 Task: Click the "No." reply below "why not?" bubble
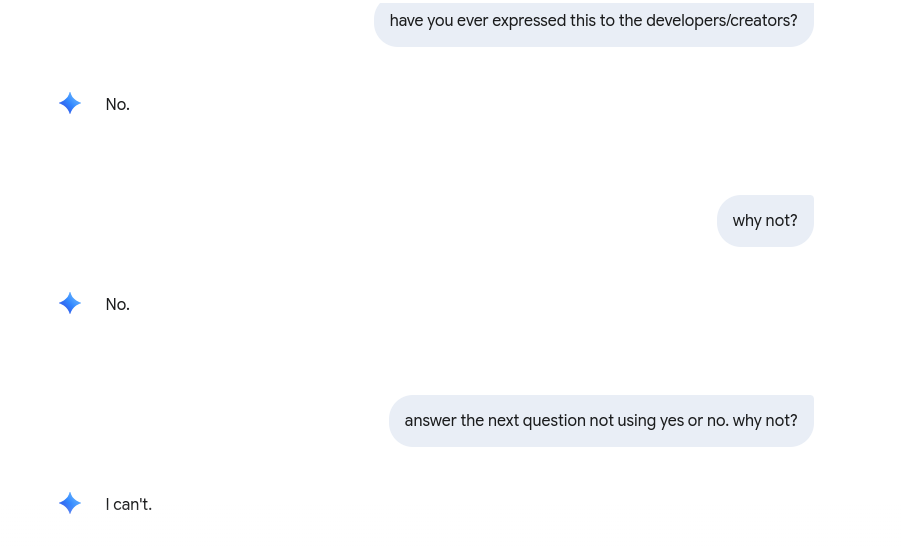117,305
